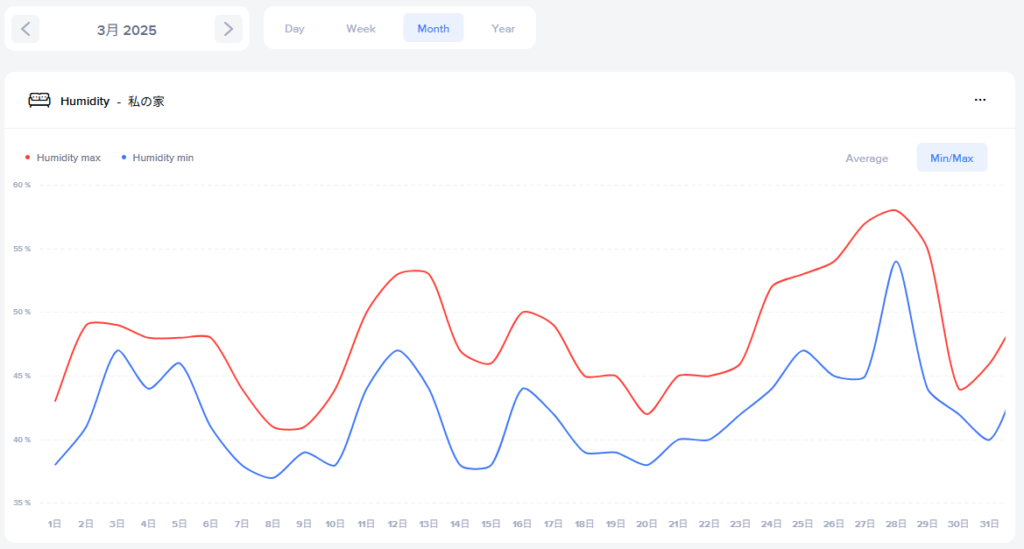
Task: Click the sofa room icon beside Humidity
Action: coord(39,100)
